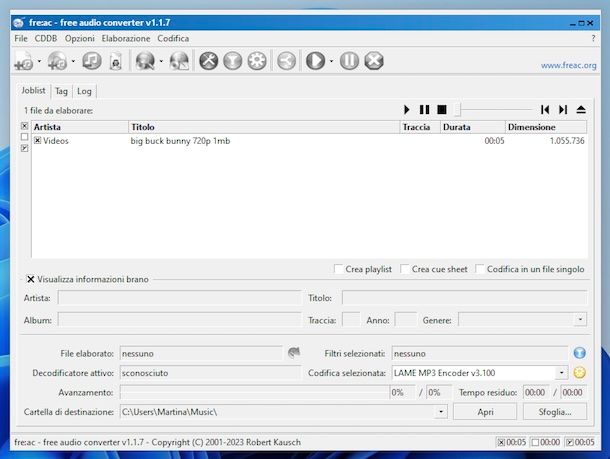Click the select all tracks checkbox icon
Screen dimensions: 610x459
25,126
